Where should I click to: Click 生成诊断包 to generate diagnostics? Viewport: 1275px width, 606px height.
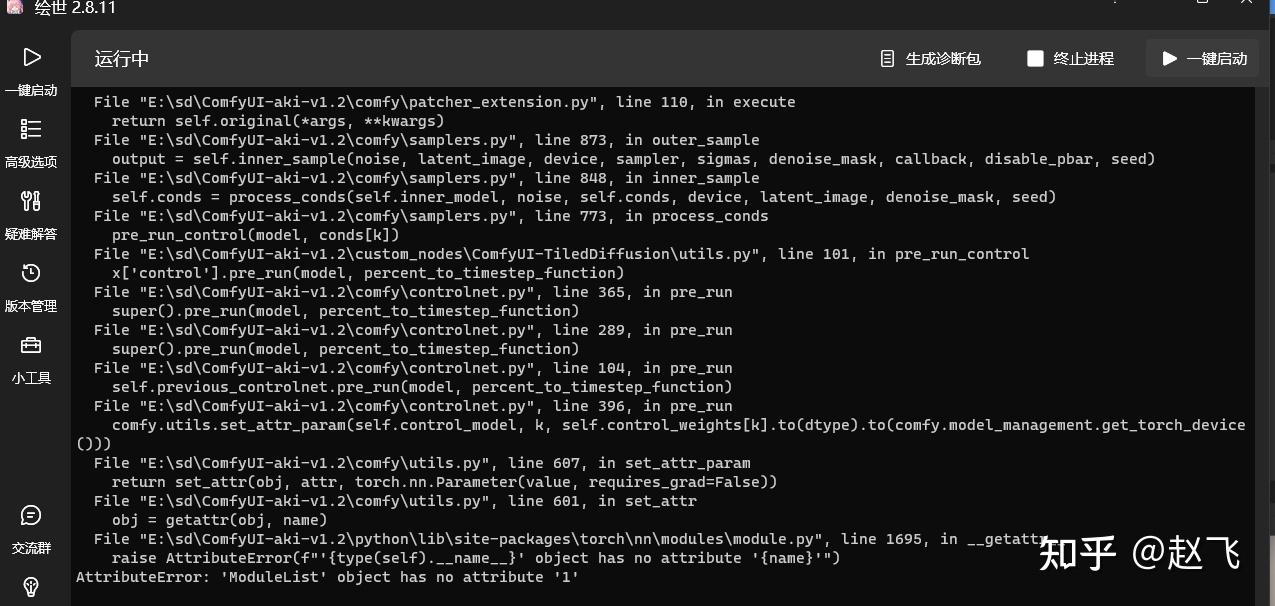point(929,59)
